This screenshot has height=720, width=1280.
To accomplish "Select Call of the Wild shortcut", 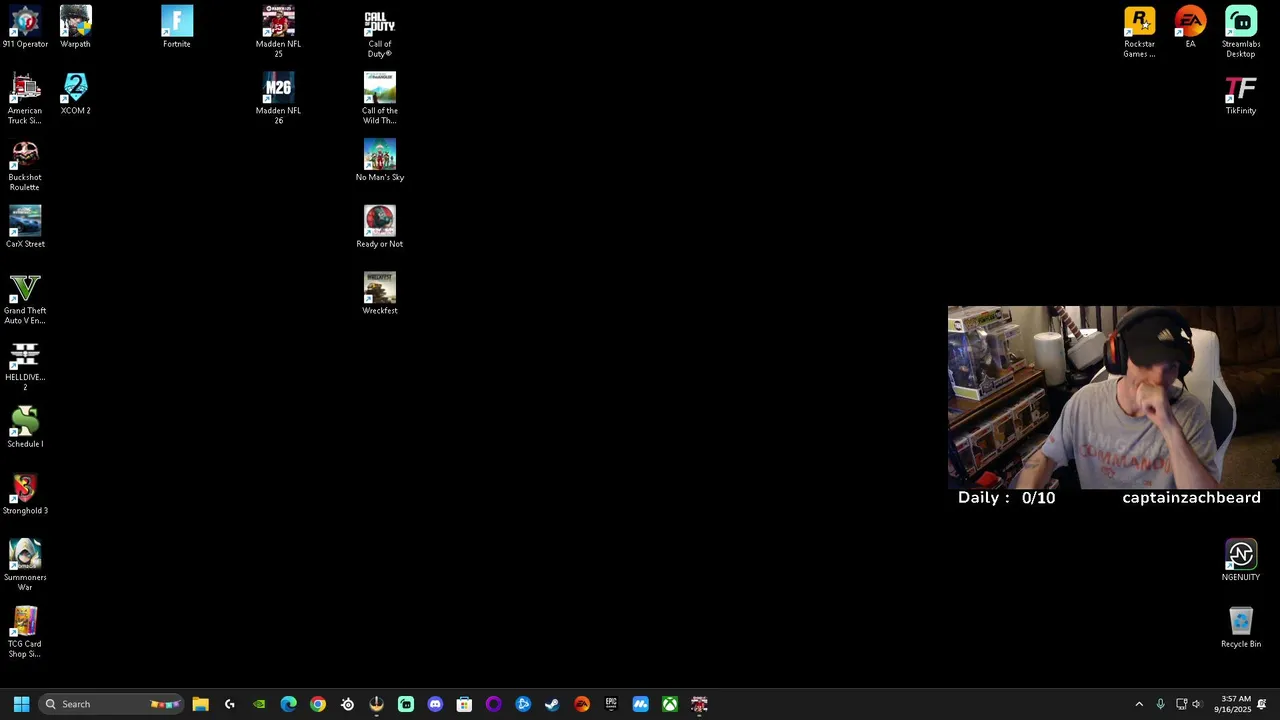I will click(x=380, y=98).
